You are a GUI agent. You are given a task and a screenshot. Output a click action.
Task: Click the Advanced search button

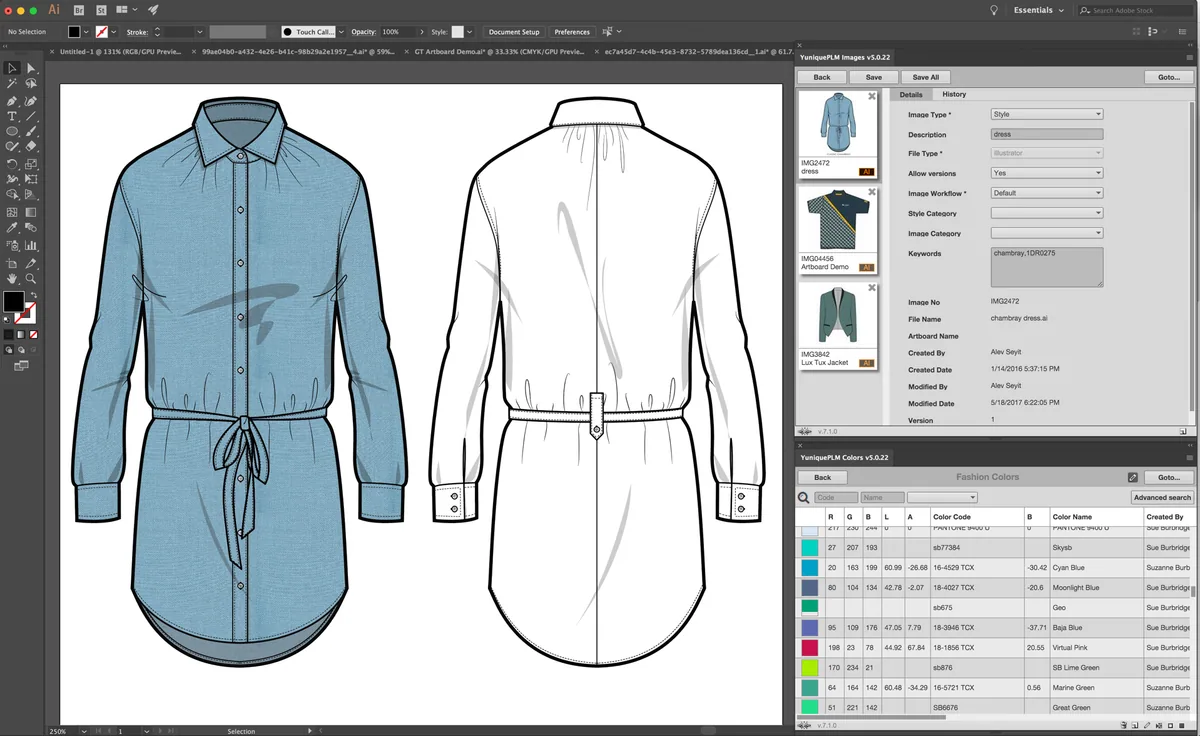(x=1162, y=497)
